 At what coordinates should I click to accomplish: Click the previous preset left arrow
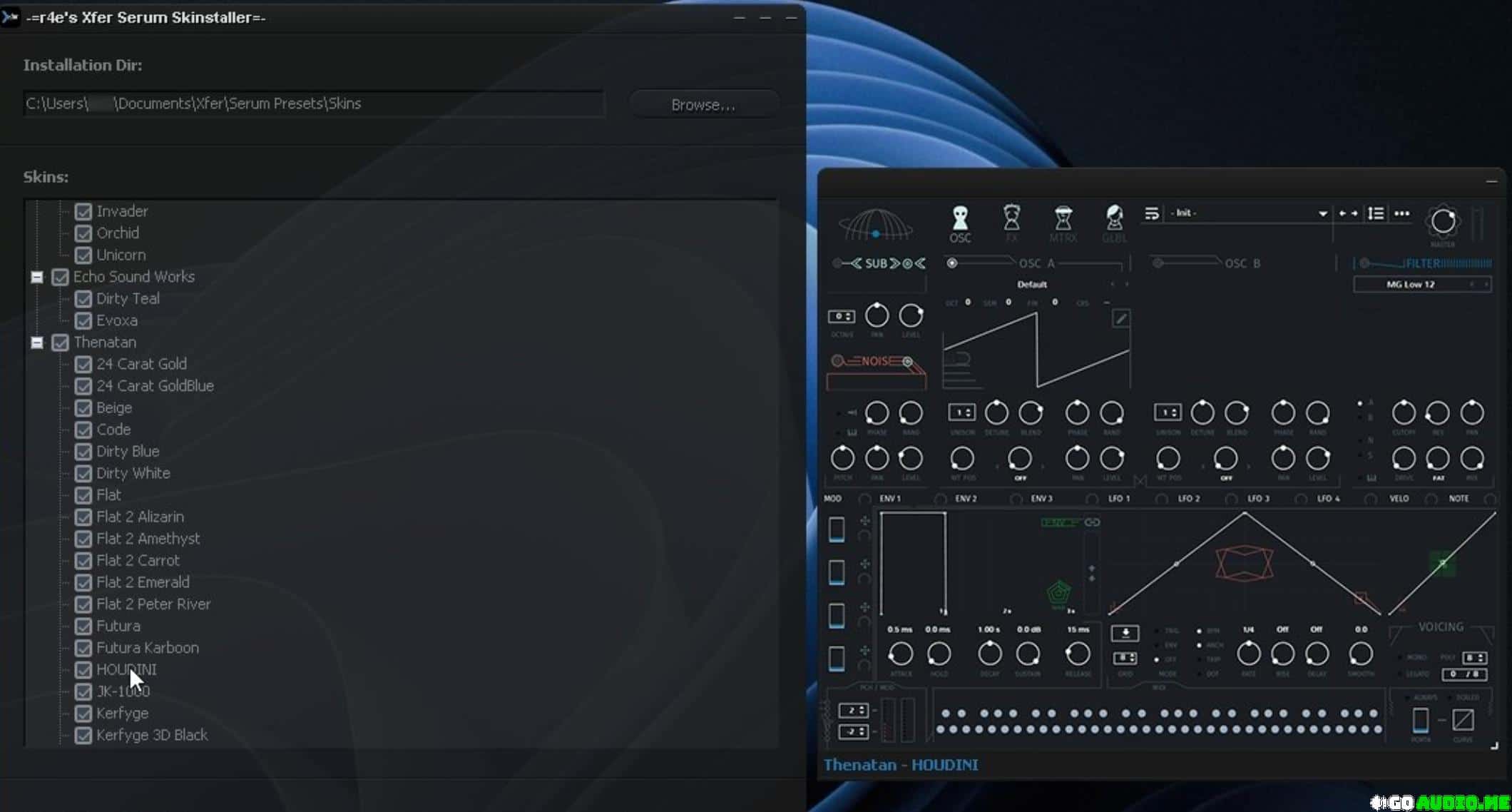pos(1342,213)
